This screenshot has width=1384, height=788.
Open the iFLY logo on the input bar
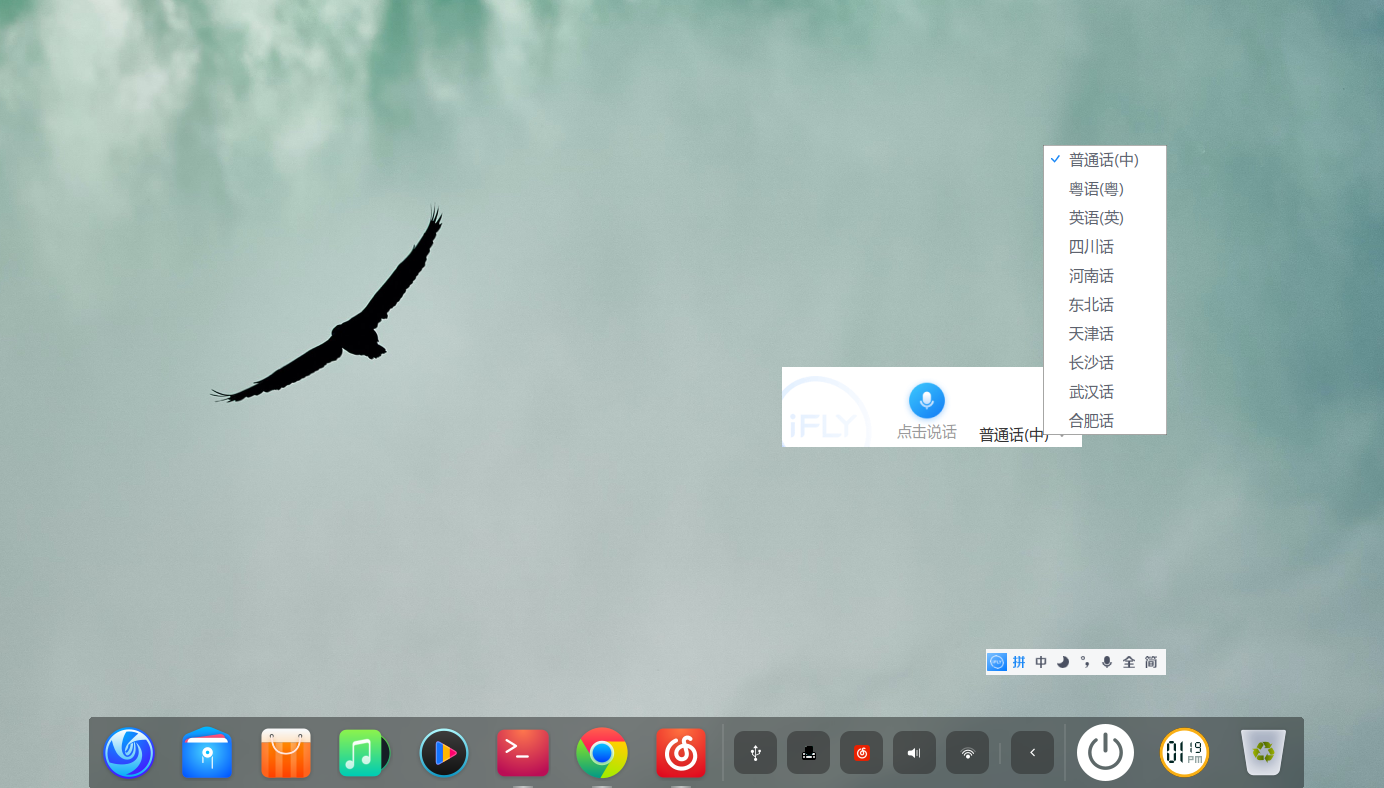pyautogui.click(x=997, y=662)
